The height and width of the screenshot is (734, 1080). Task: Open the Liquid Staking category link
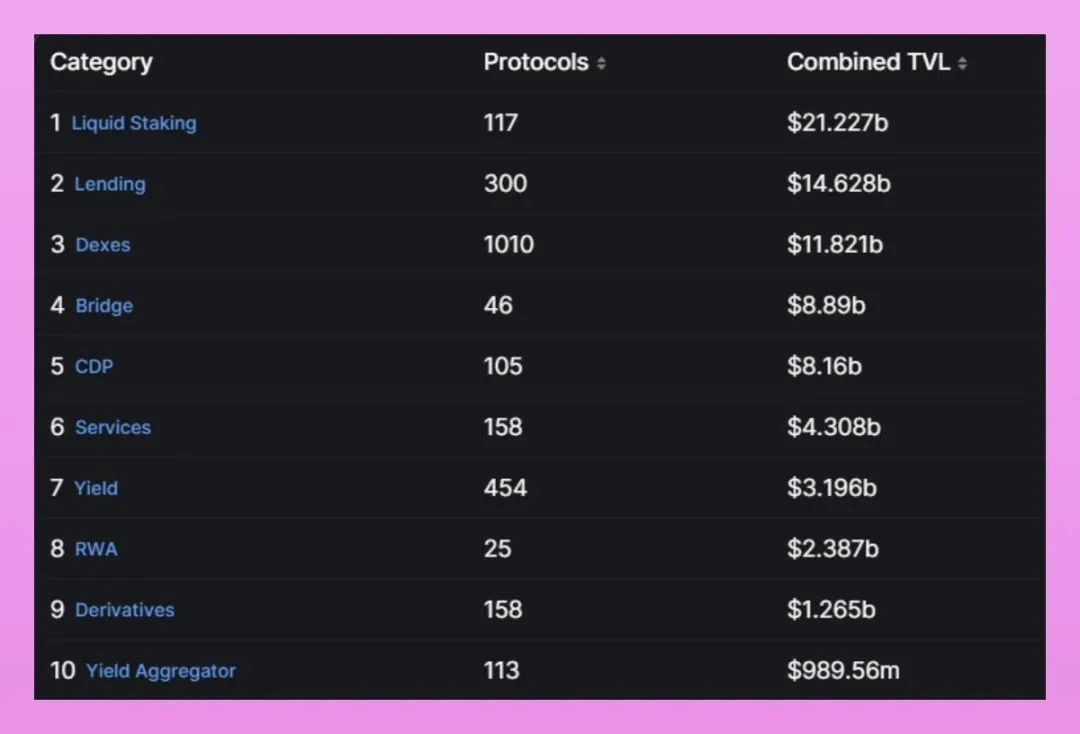(134, 123)
